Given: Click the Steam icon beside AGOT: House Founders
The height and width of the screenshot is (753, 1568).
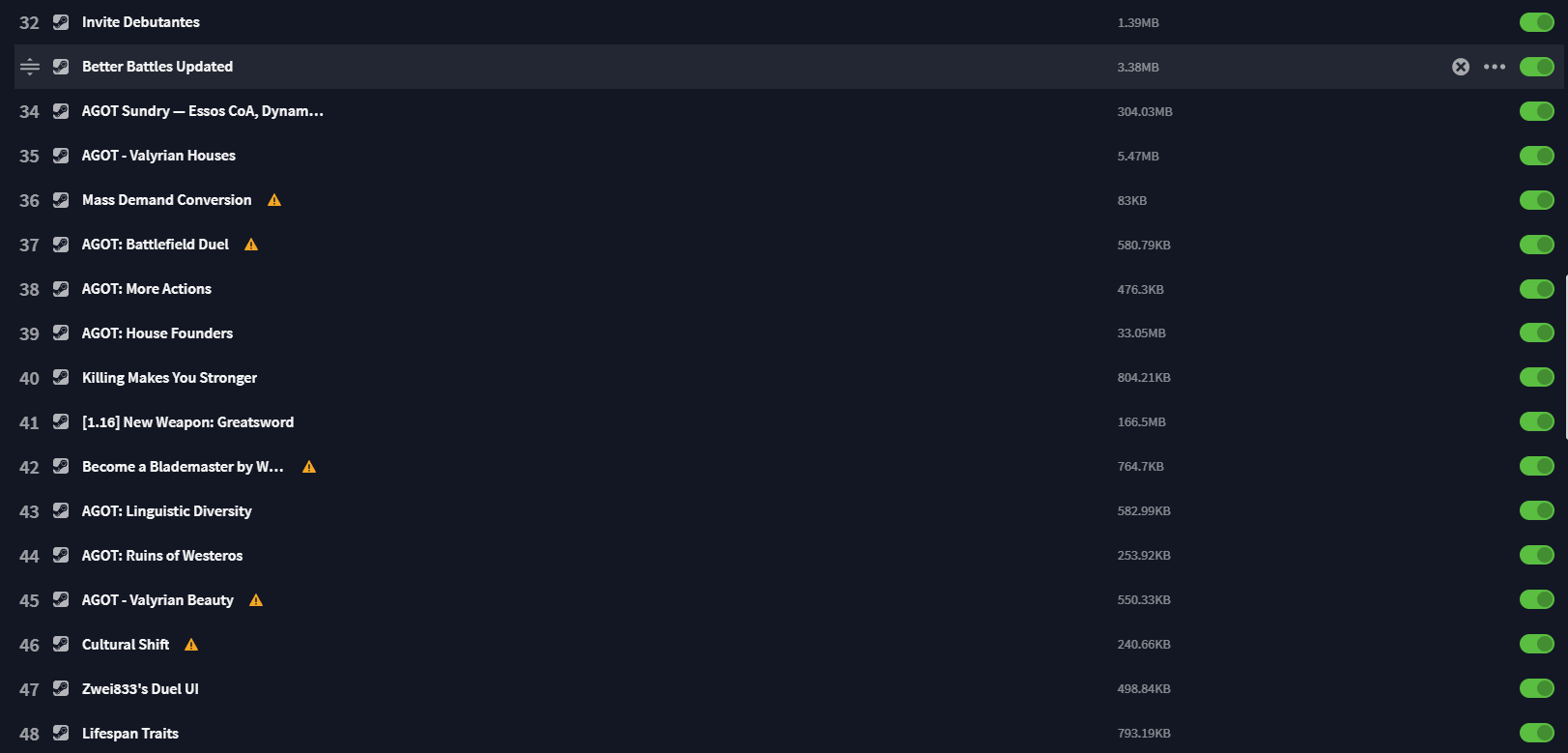Looking at the screenshot, I should pos(61,333).
